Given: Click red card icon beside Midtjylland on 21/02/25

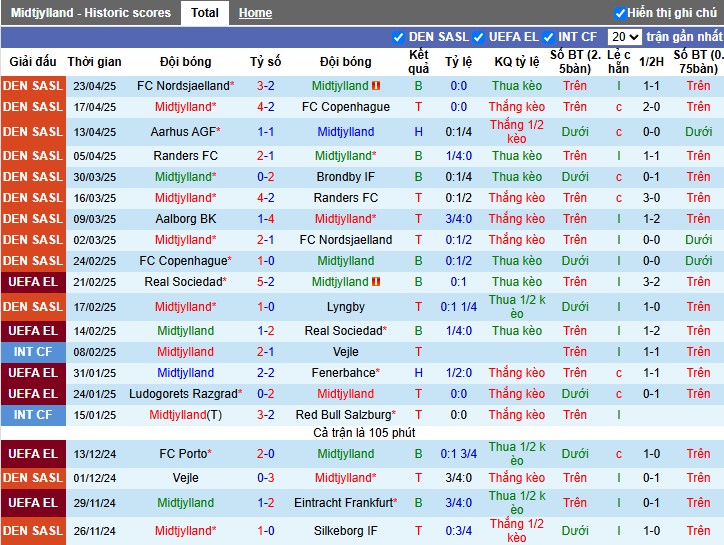Looking at the screenshot, I should point(376,282).
